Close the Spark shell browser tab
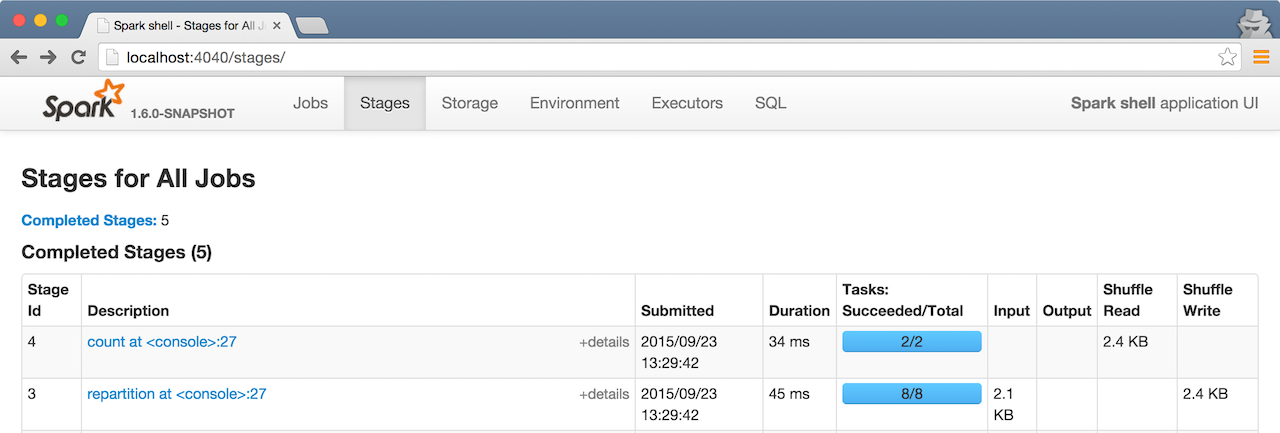 pos(277,25)
